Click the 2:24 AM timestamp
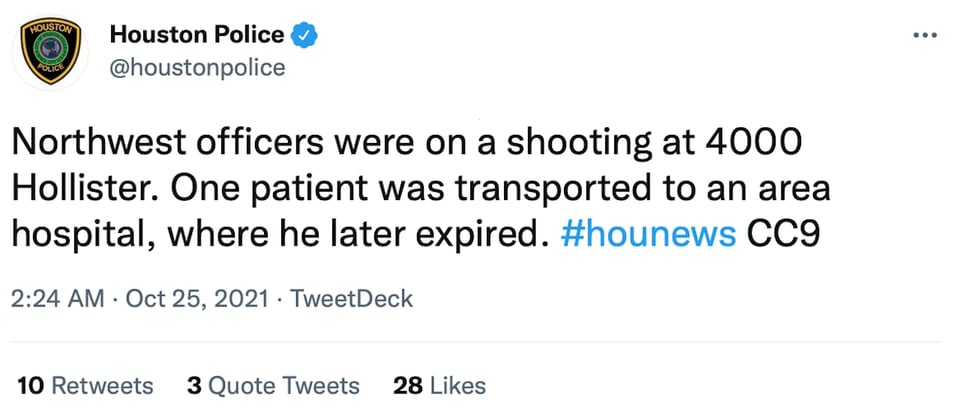Viewport: 960px width, 412px height. click(x=58, y=299)
